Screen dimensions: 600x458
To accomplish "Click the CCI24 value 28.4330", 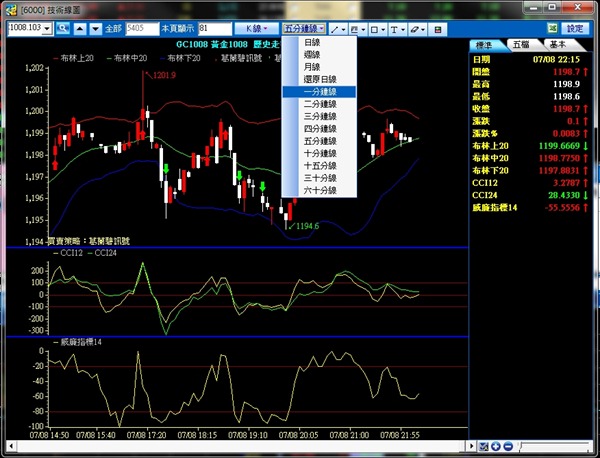I will 564,195.
